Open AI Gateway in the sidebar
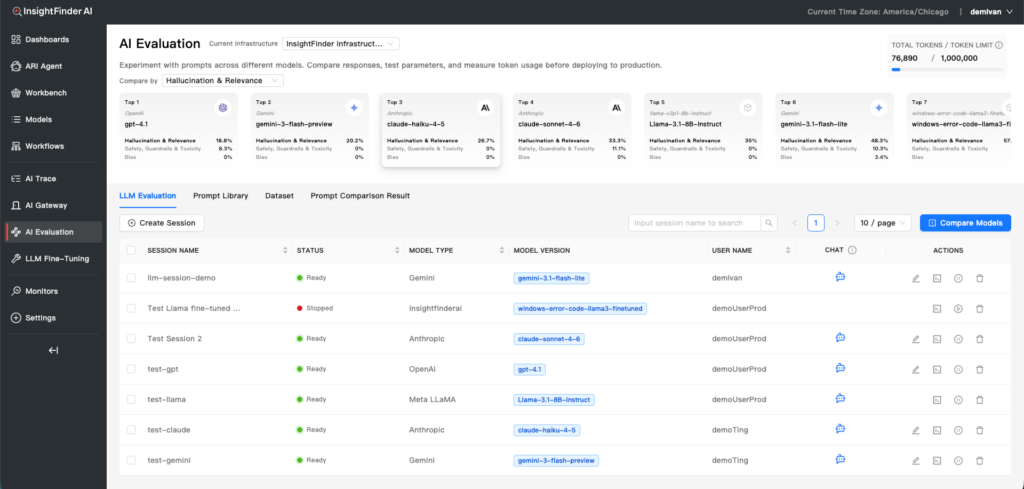The image size is (1024, 489). (x=52, y=205)
